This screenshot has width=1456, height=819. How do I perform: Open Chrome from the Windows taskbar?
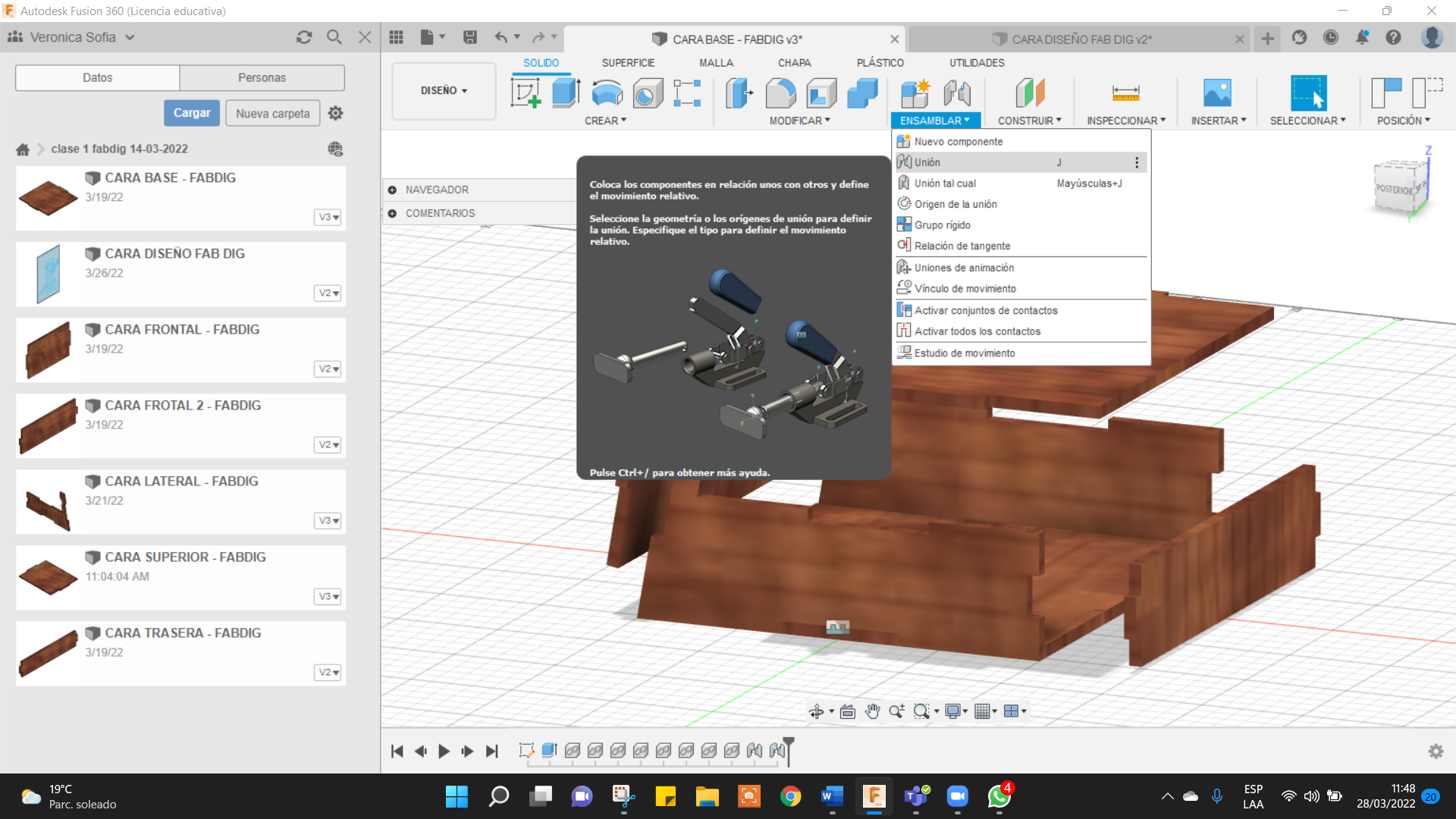coord(790,796)
